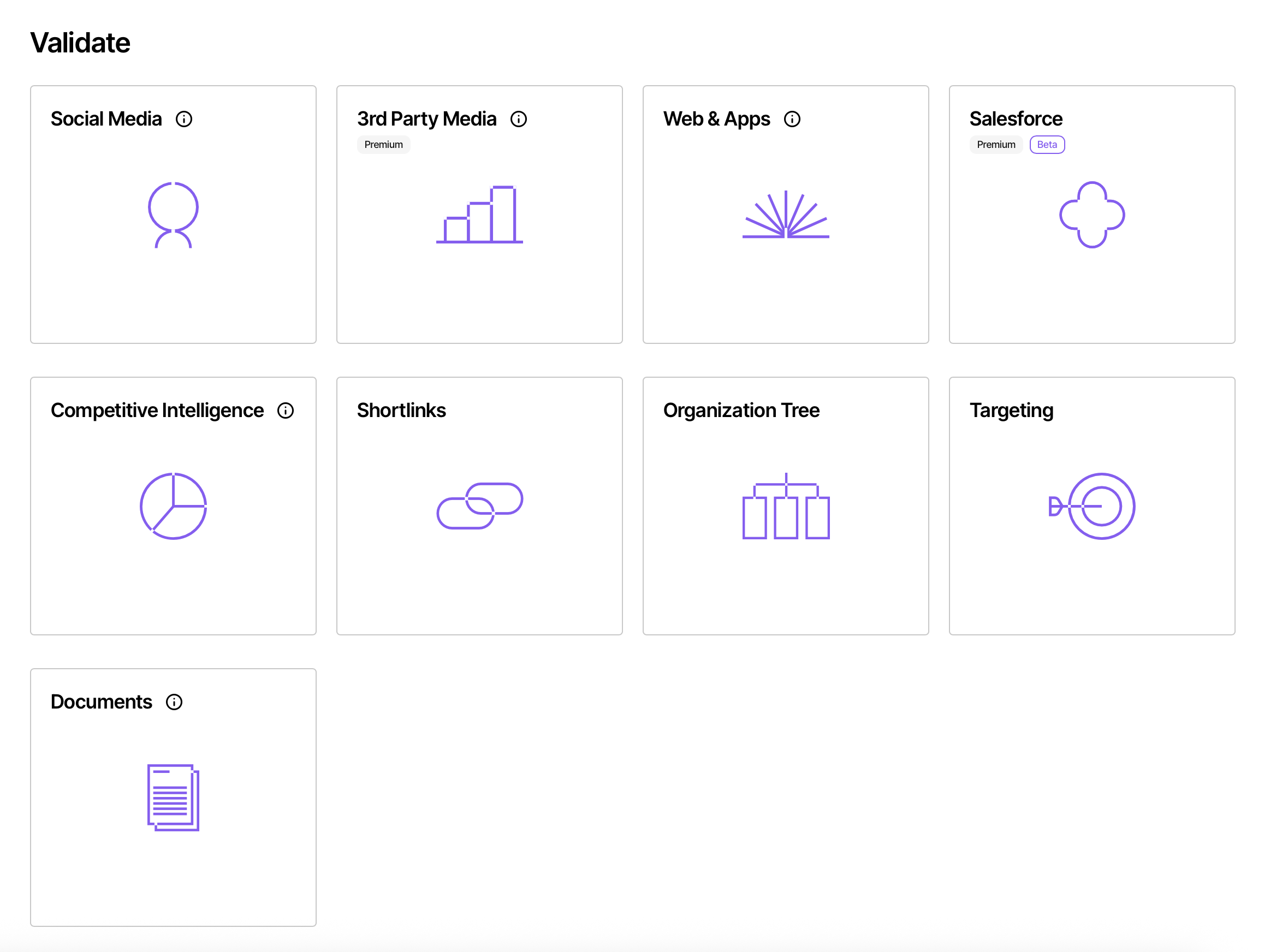The height and width of the screenshot is (952, 1282).
Task: Click the Web & Apps open book icon
Action: 786,215
